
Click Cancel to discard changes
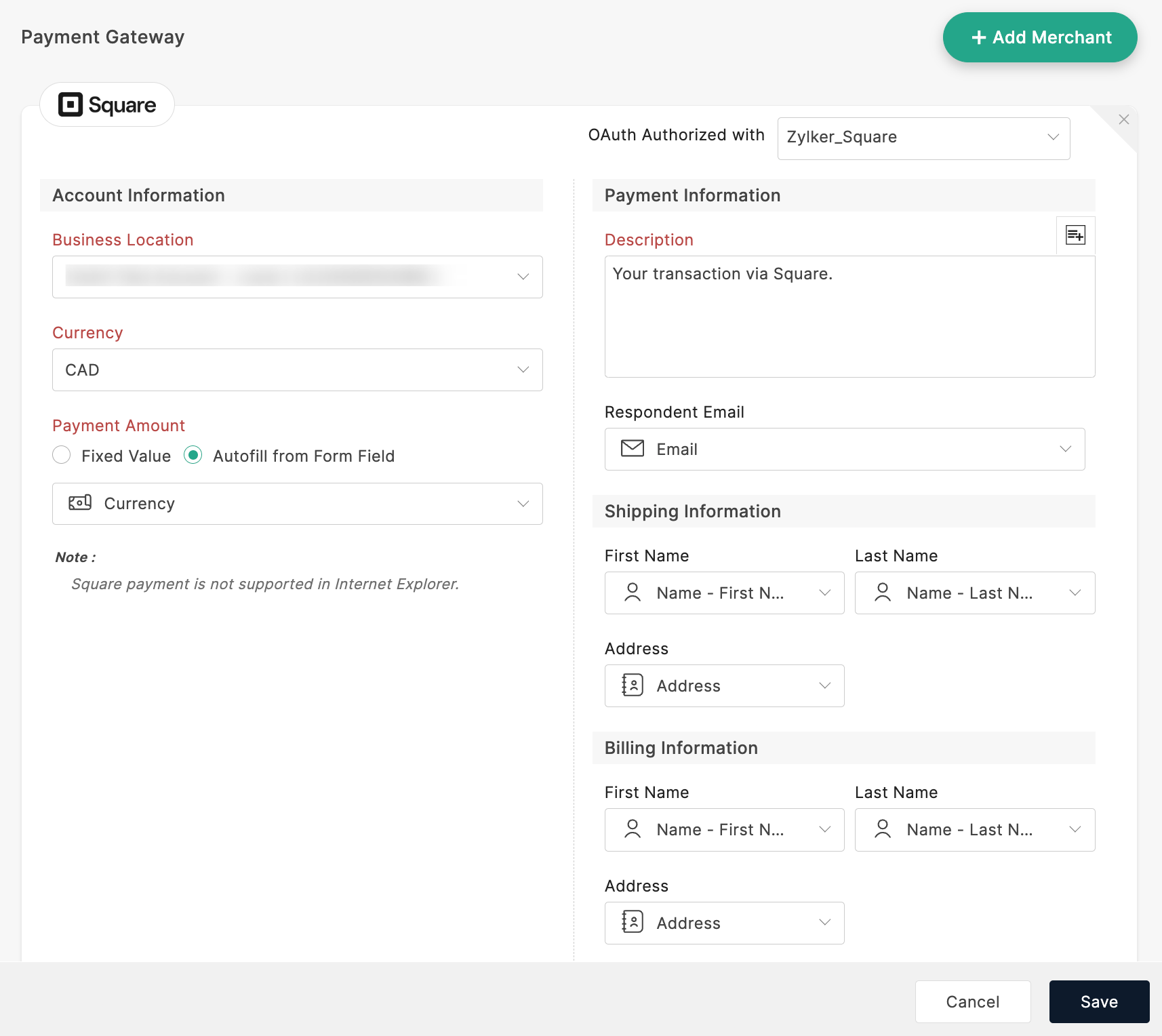pos(972,1001)
